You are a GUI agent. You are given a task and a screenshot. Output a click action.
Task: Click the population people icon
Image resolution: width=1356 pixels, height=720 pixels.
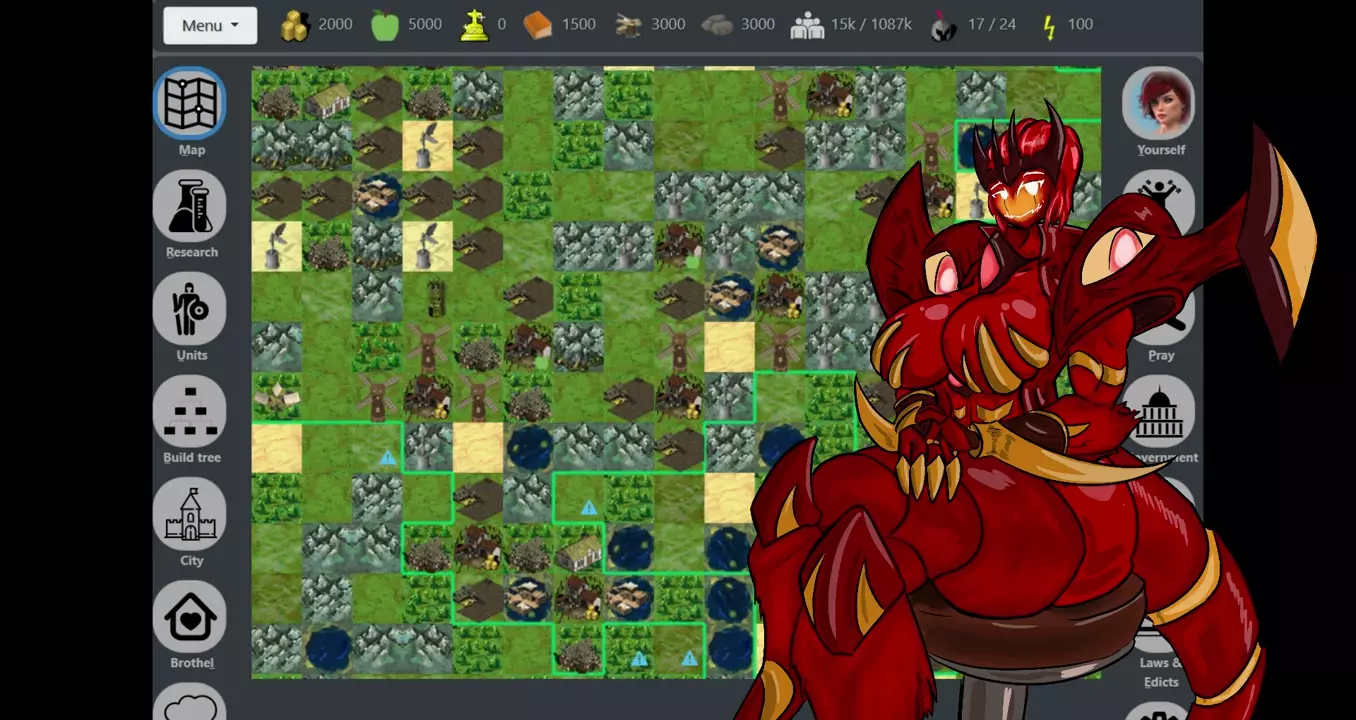807,25
